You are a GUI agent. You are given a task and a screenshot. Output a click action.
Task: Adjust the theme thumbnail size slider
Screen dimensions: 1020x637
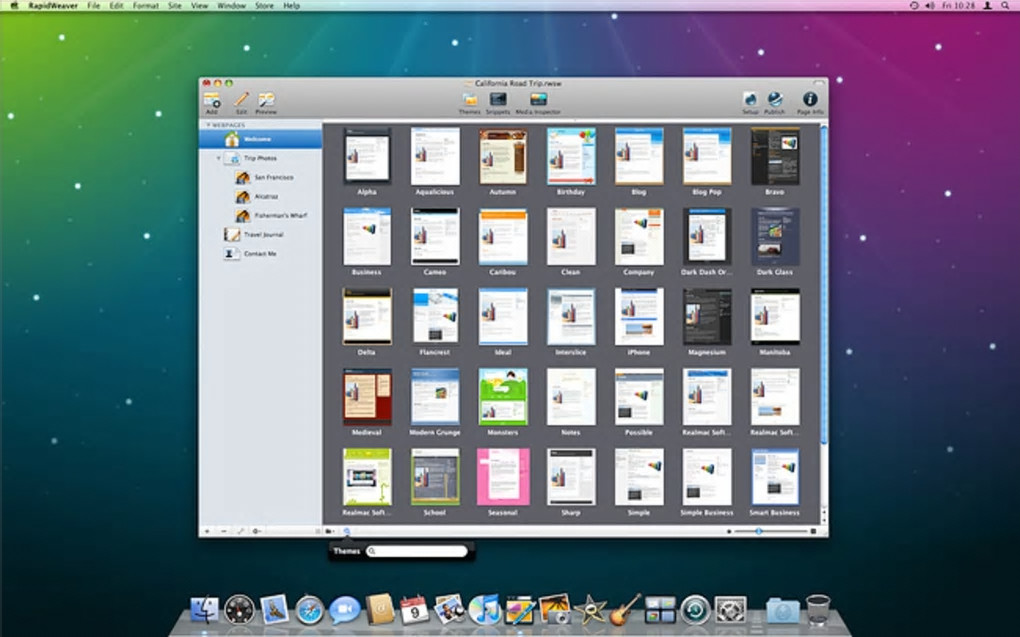point(759,531)
